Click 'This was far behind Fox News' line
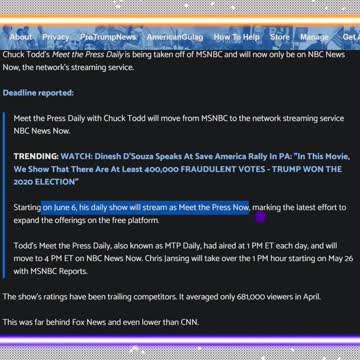 click(101, 322)
